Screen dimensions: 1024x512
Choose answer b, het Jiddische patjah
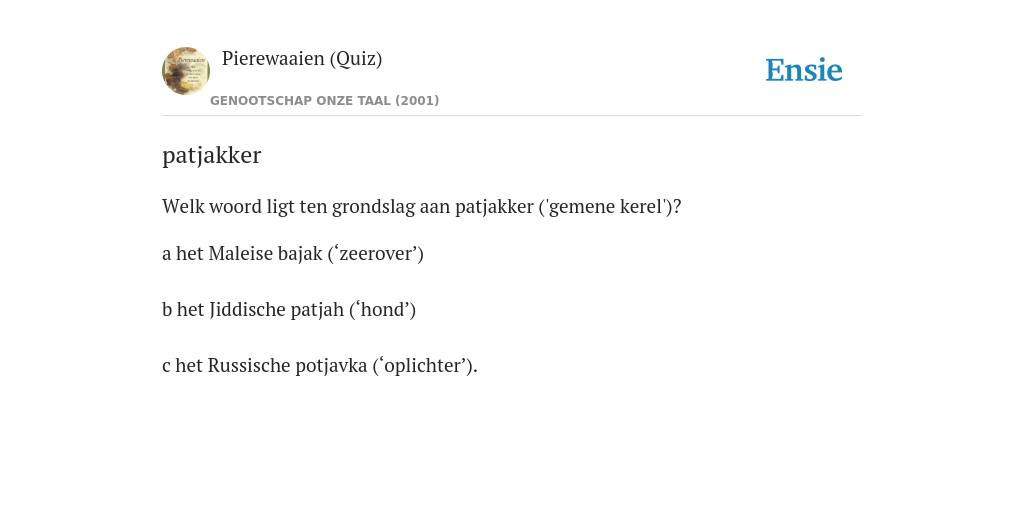pyautogui.click(x=289, y=310)
